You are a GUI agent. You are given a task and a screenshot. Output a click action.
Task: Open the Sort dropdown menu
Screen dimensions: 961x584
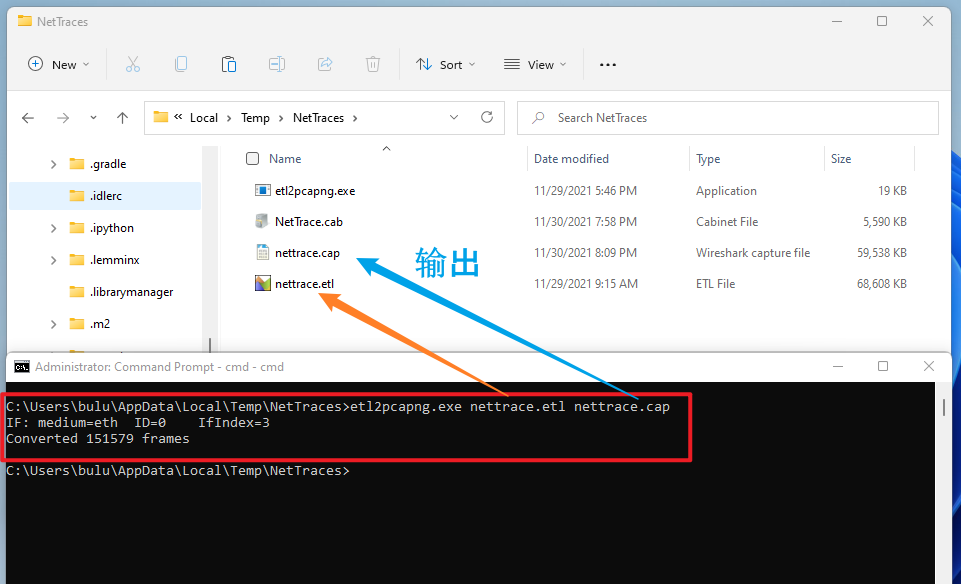tap(447, 64)
